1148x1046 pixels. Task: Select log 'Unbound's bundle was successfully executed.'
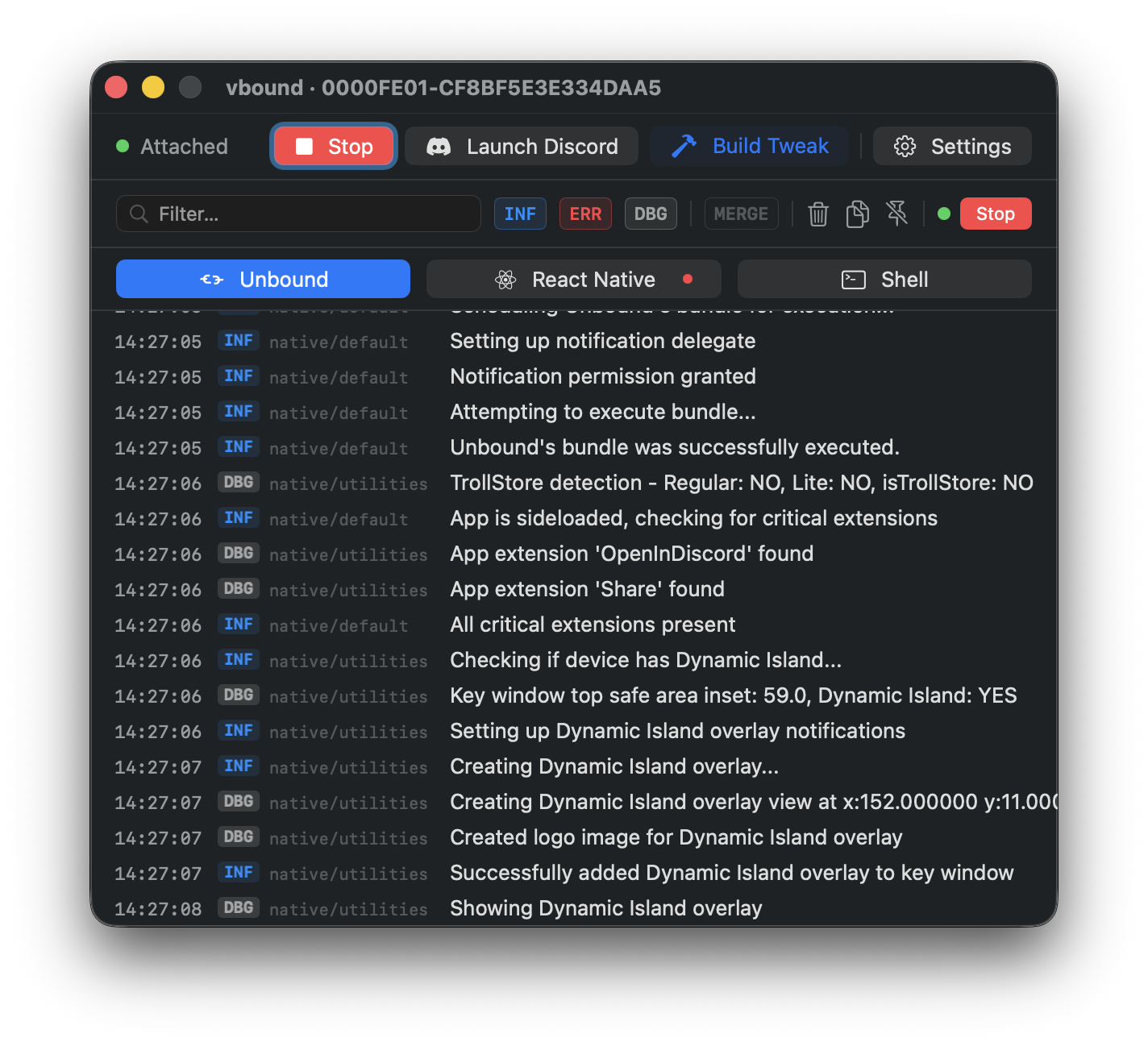pos(574,447)
